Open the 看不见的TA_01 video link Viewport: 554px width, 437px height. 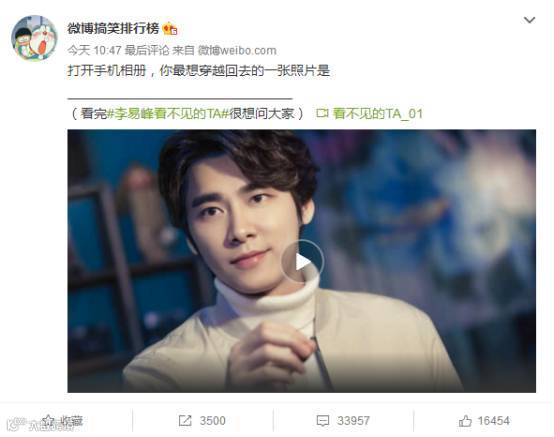[377, 114]
